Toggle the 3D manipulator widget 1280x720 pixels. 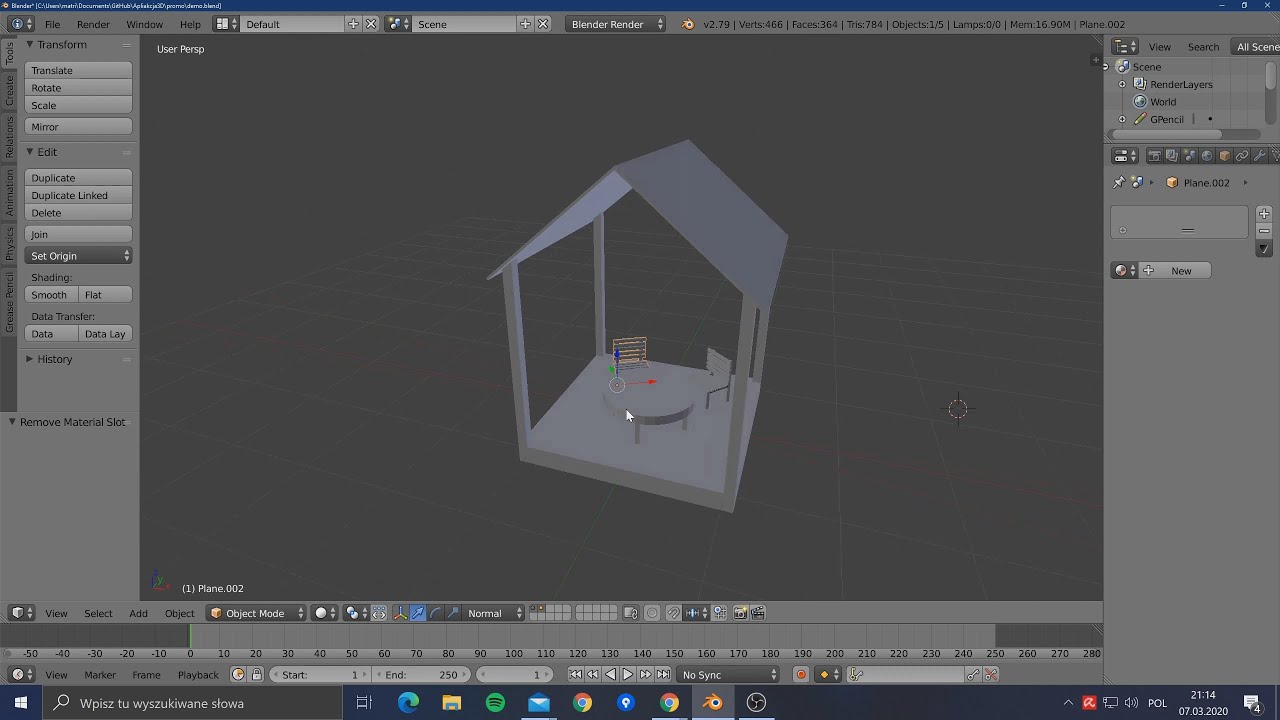[x=400, y=613]
